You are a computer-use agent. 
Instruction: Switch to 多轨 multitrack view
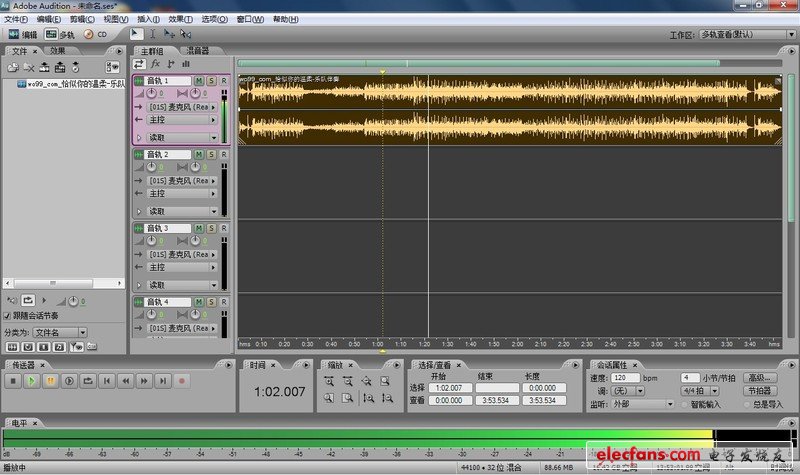59,34
